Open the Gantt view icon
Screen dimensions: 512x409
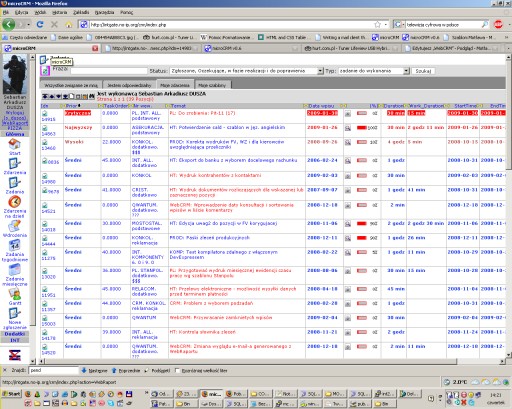[15, 294]
